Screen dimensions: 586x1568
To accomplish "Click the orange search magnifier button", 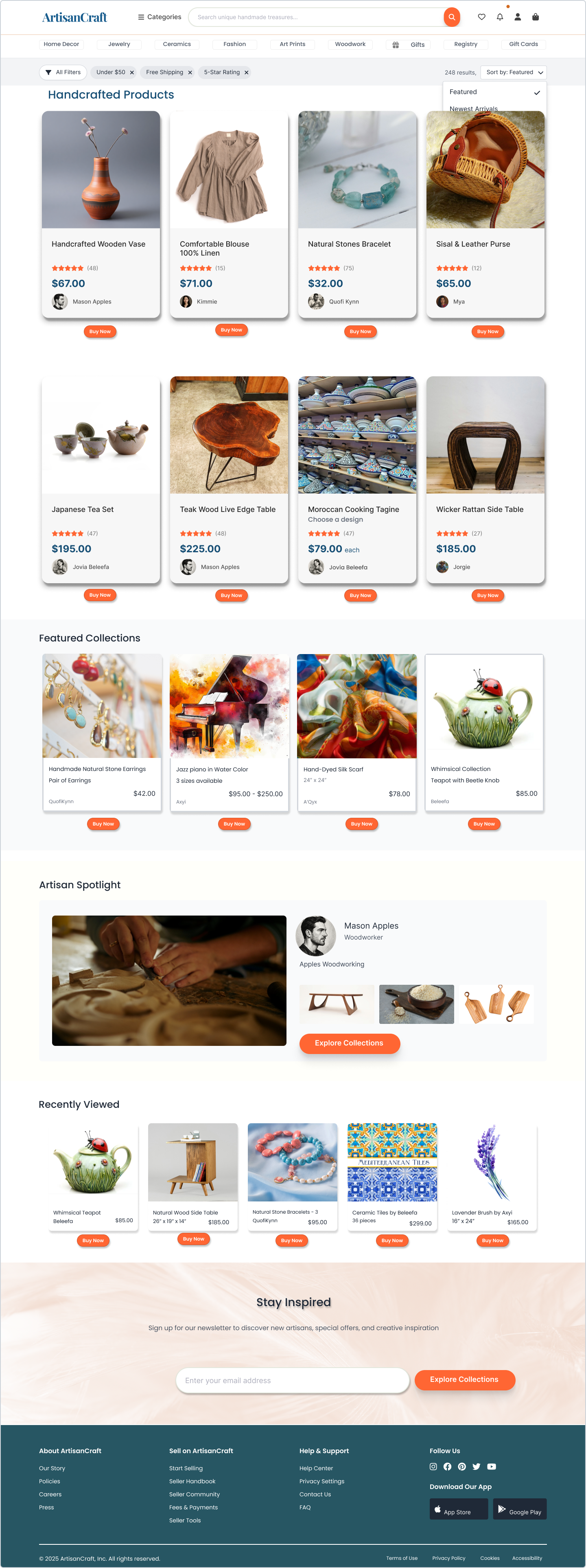I will pyautogui.click(x=452, y=17).
